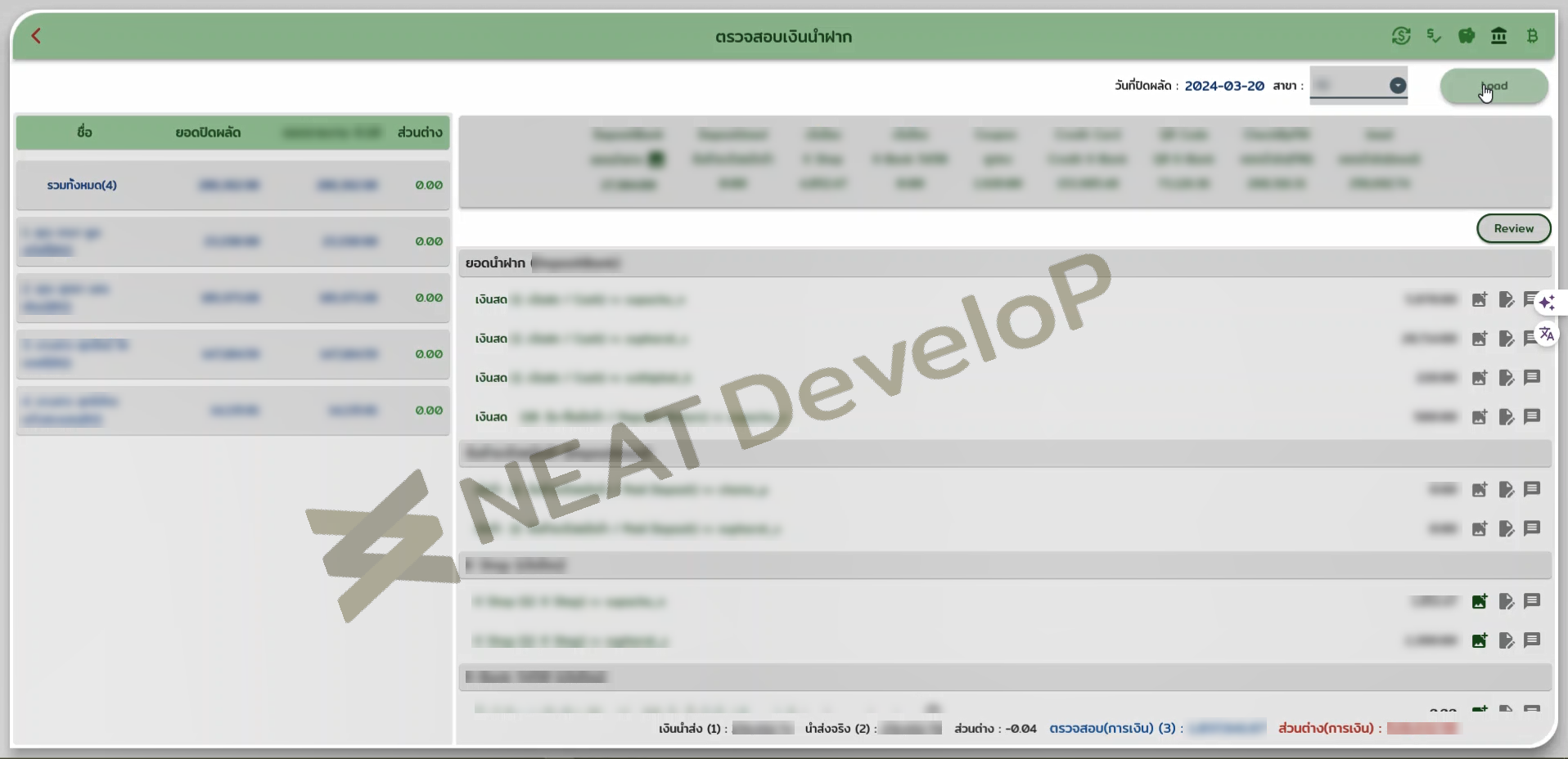Click the purple AI sparkle floating button

1546,303
